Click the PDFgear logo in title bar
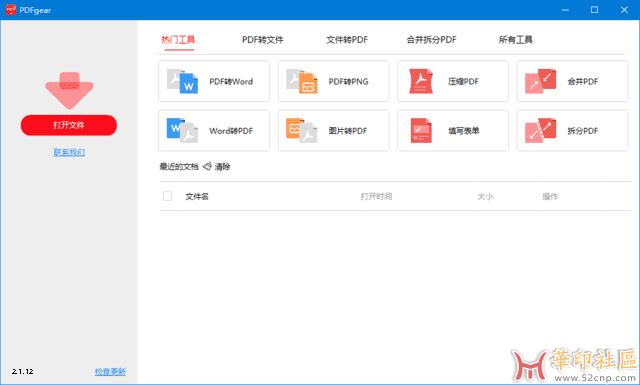 coord(11,10)
